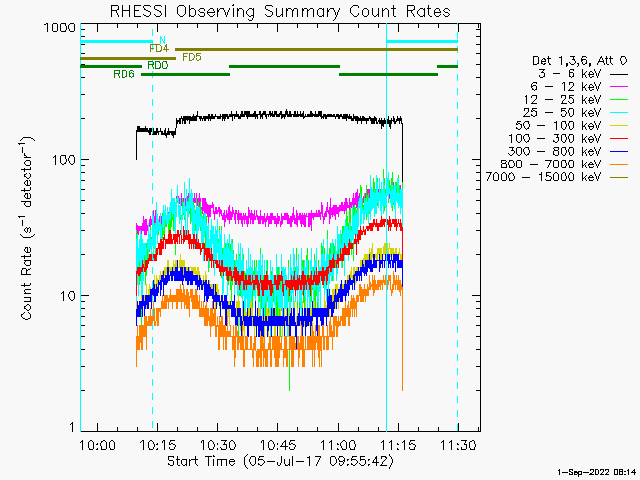Viewport: 640px width, 480px height.
Task: Click the '300 - 800 keV' legend label
Action: click(x=555, y=151)
